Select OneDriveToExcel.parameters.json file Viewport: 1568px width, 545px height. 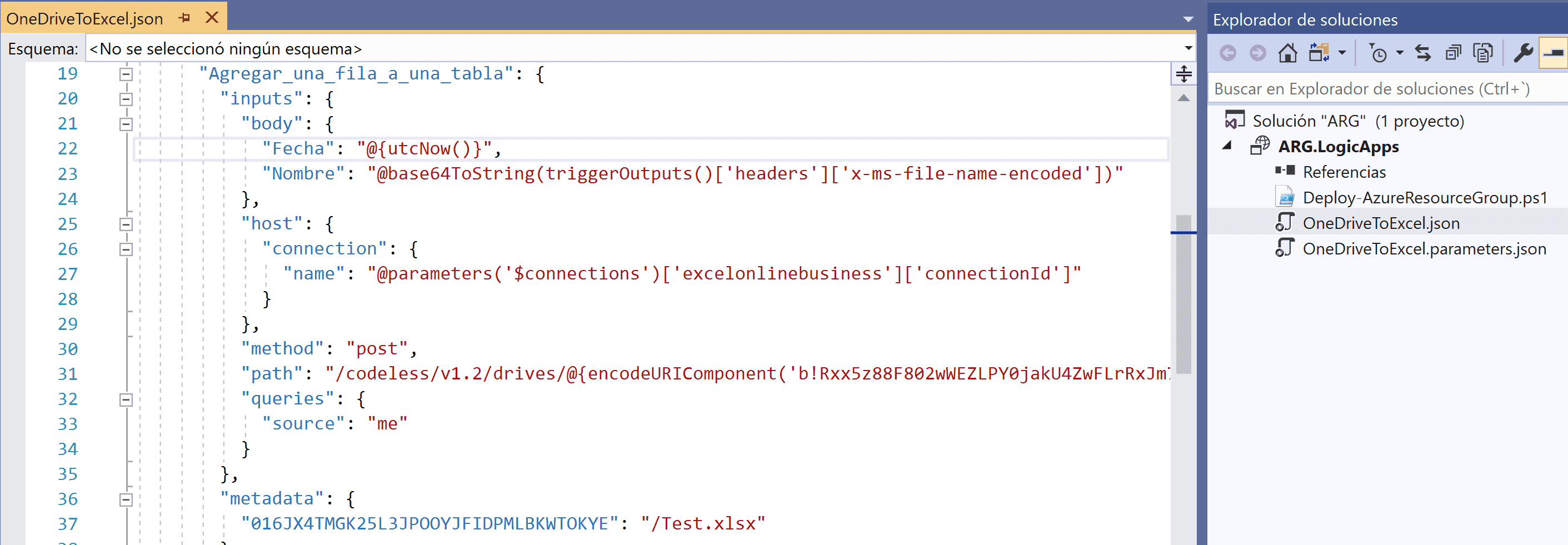(1424, 249)
